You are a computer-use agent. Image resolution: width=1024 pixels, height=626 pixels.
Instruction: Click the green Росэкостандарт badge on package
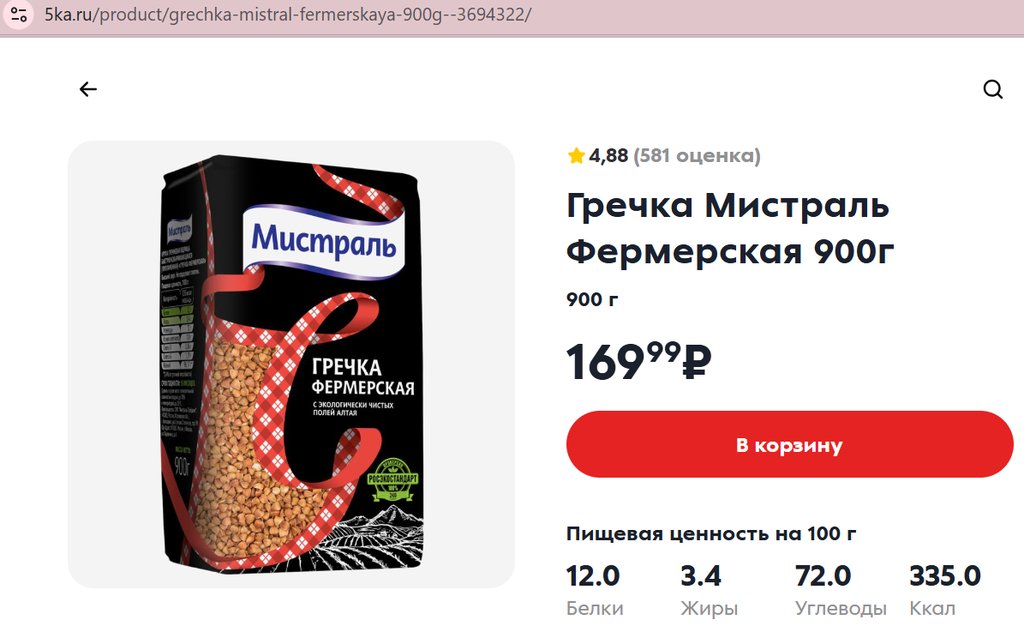pyautogui.click(x=392, y=479)
